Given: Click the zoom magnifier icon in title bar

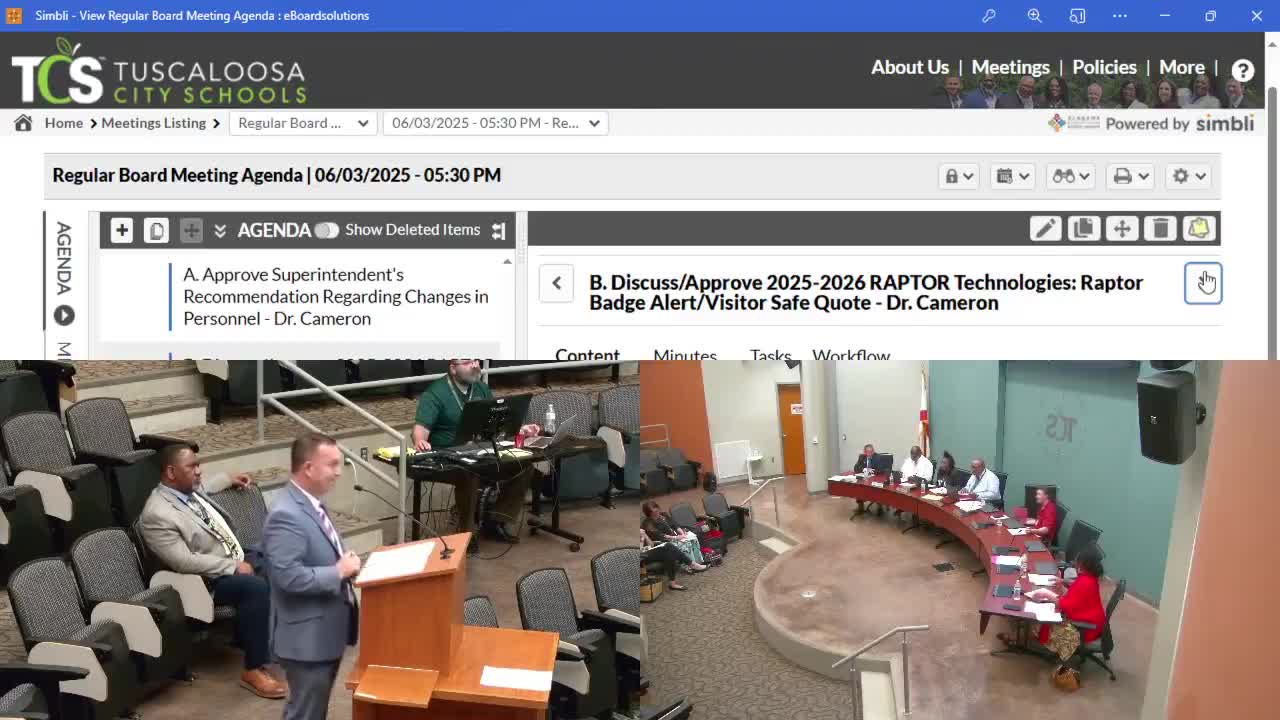Looking at the screenshot, I should [1034, 15].
